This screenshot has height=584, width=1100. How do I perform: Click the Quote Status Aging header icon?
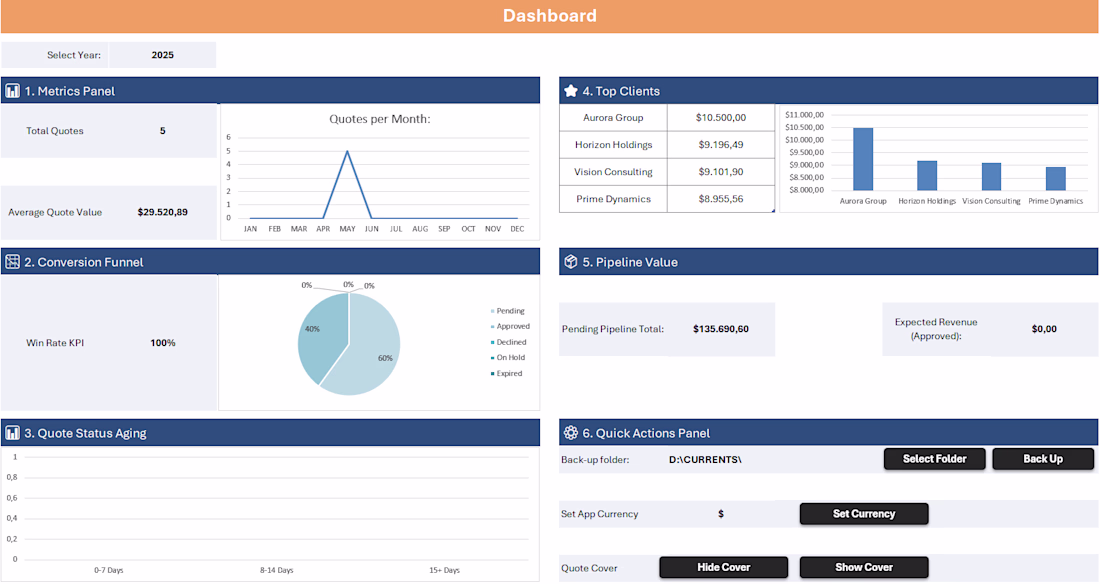13,433
